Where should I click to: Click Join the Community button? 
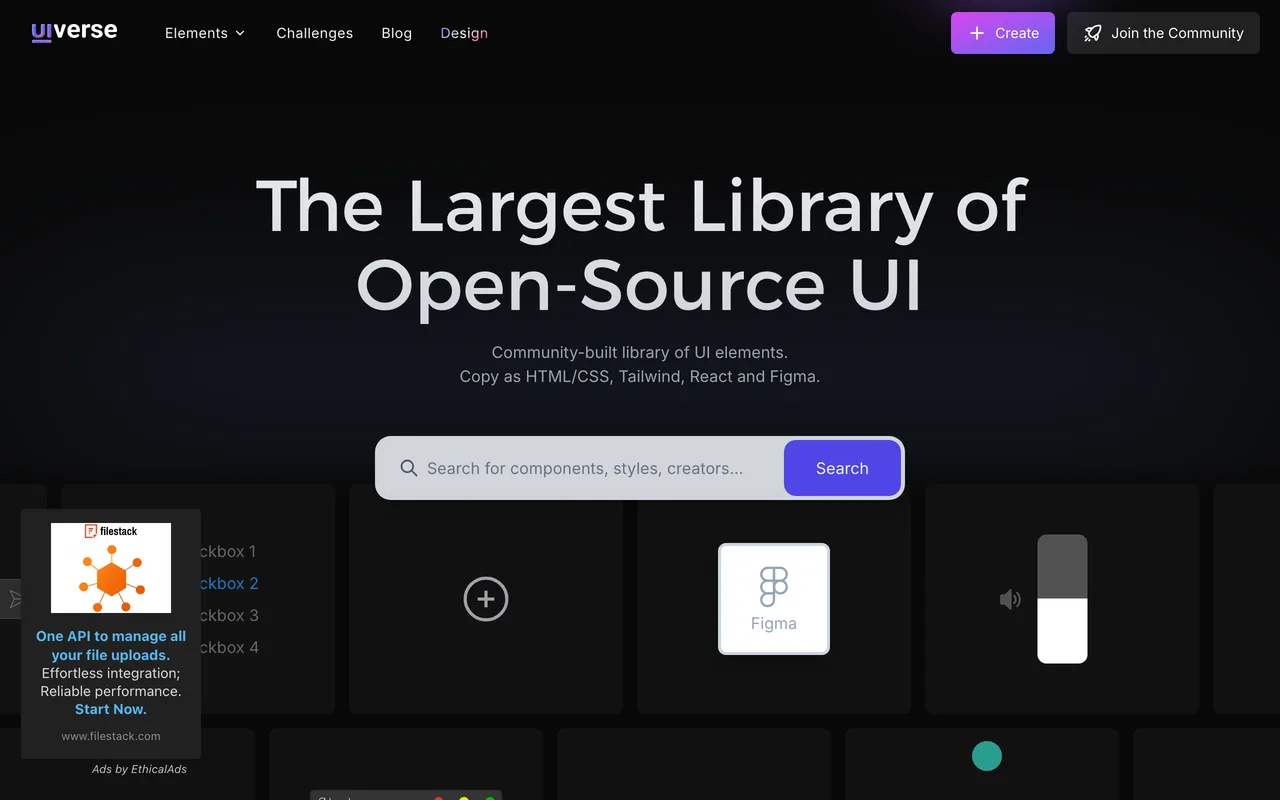click(x=1163, y=33)
